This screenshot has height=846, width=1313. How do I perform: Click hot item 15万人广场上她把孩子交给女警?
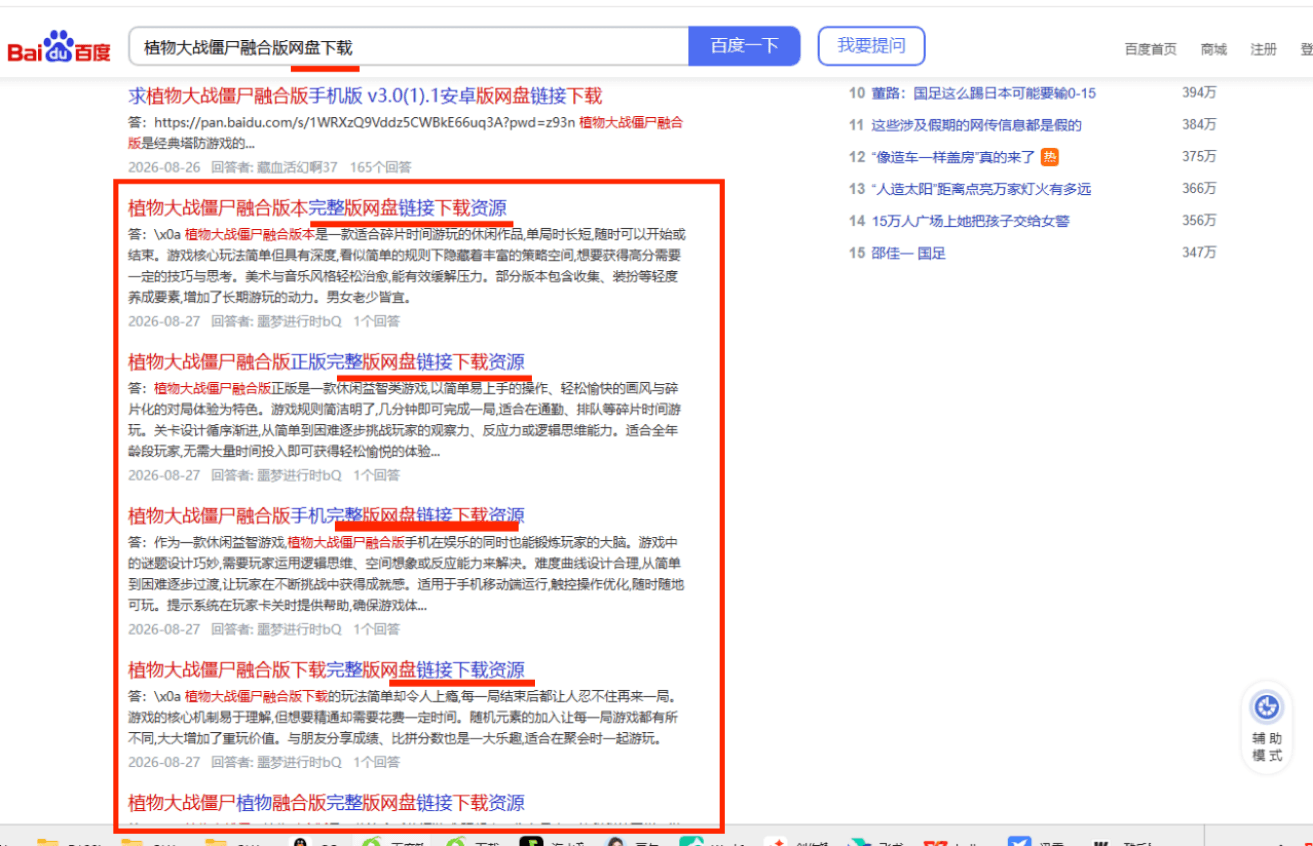point(970,221)
